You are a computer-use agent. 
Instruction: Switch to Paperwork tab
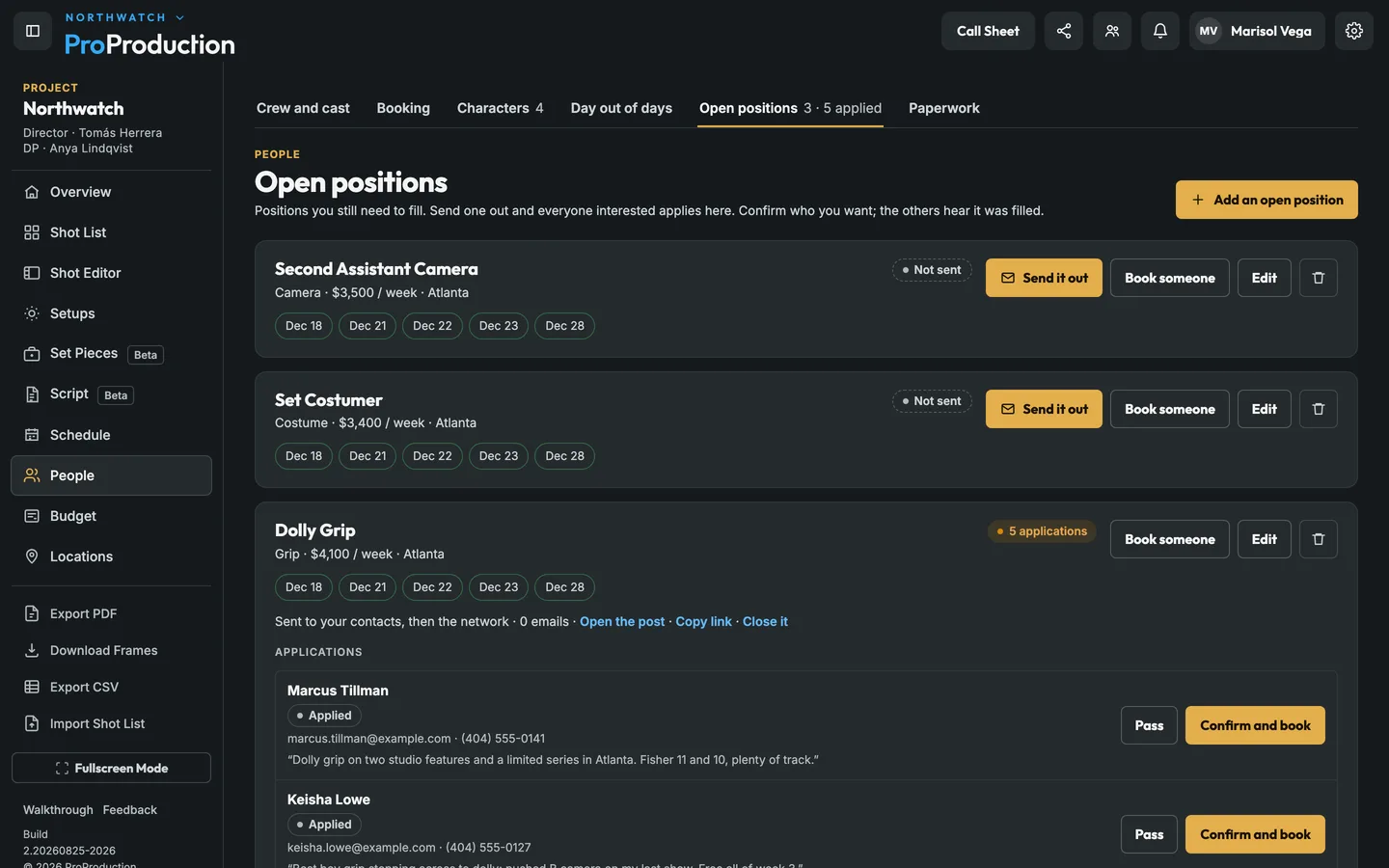943,108
